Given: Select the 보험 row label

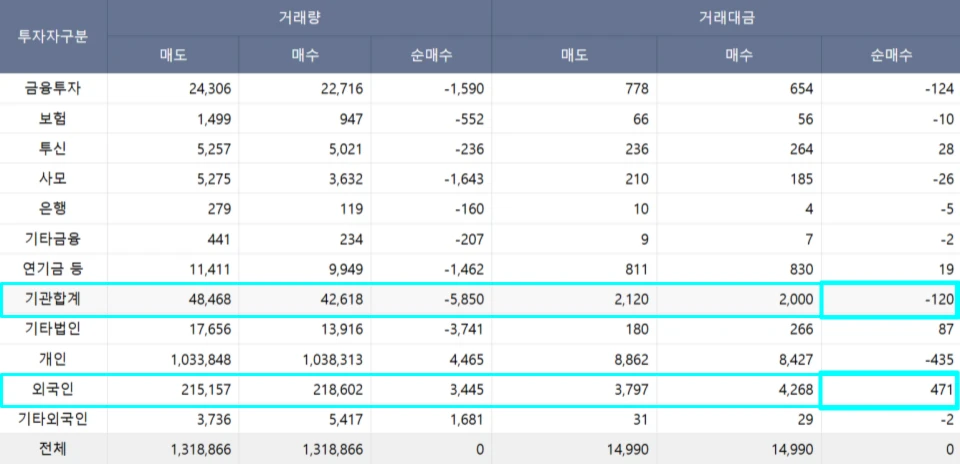Looking at the screenshot, I should click(x=53, y=118).
